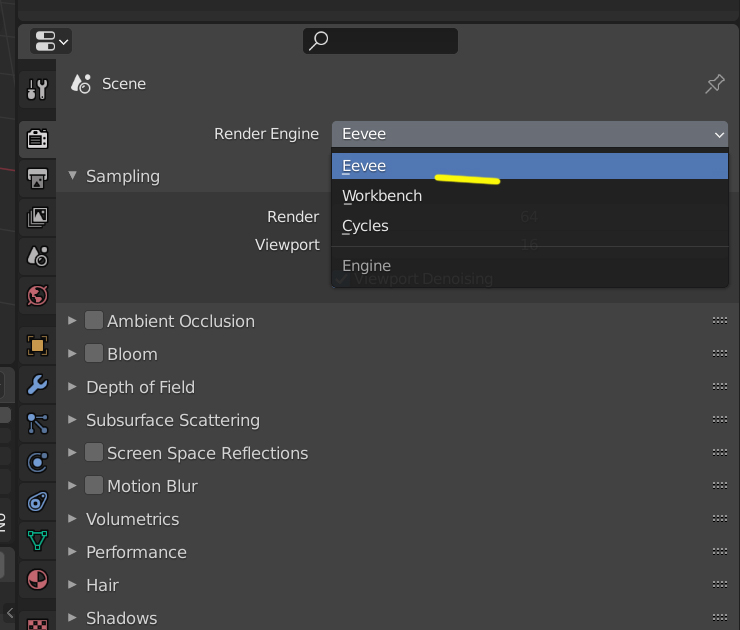Open the editor type dropdown
Viewport: 740px width, 630px height.
pos(51,41)
